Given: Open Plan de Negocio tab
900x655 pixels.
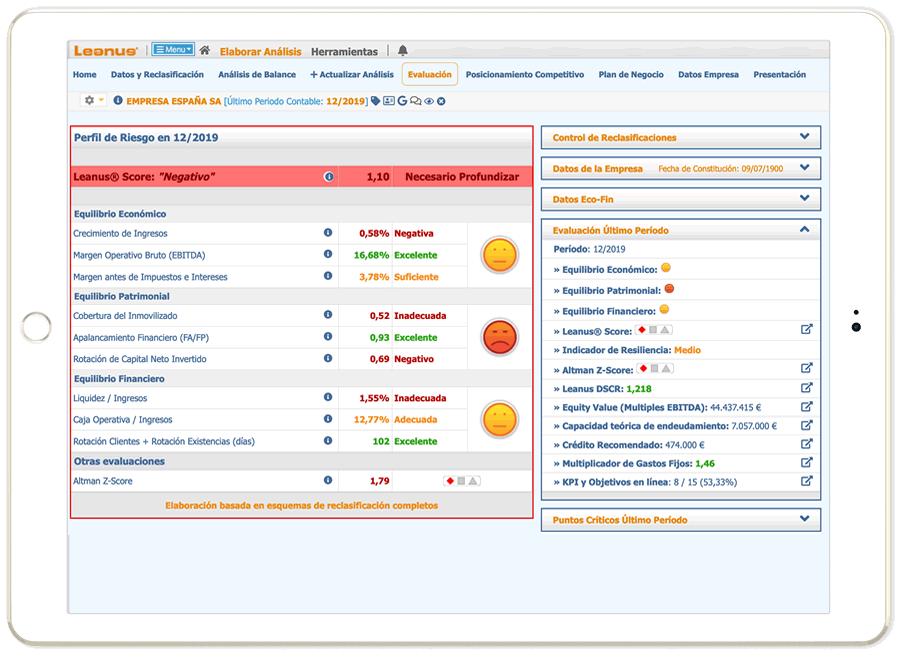Looking at the screenshot, I should (631, 75).
